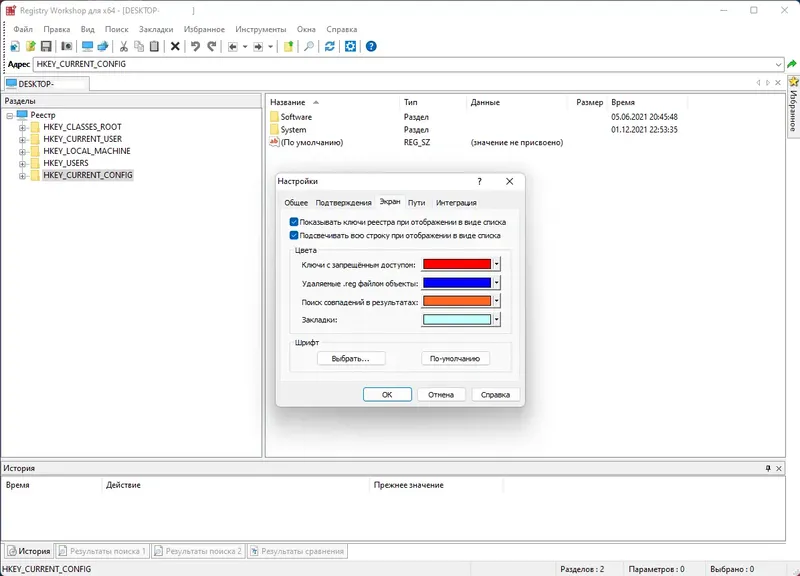This screenshot has height=576, width=800.
Task: Close the История panel with its X
Action: click(779, 468)
